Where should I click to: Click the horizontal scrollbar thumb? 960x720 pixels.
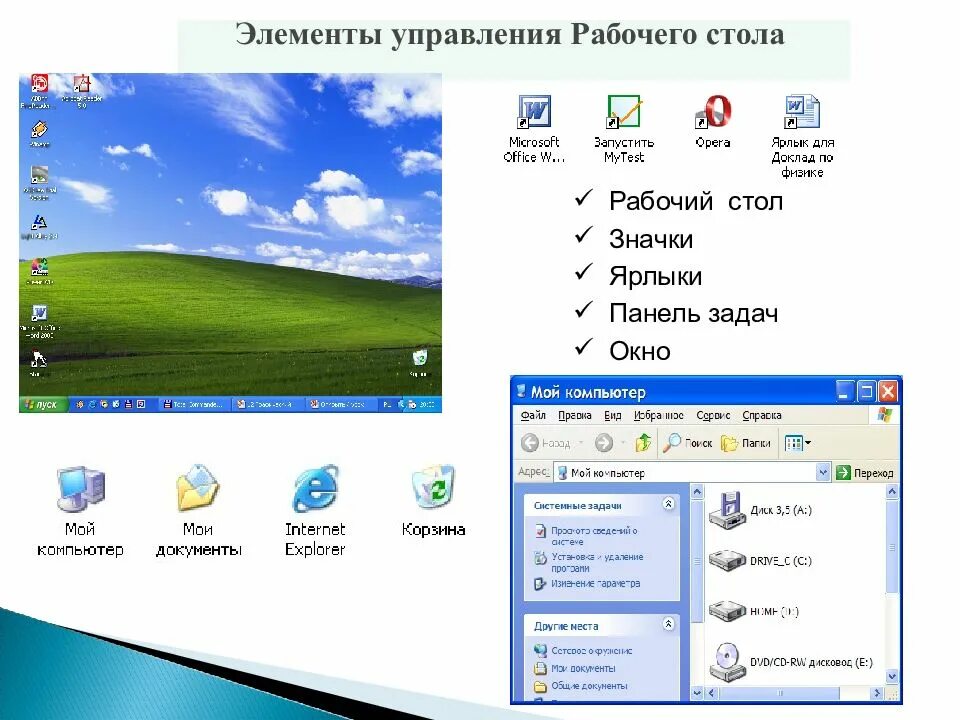779,693
